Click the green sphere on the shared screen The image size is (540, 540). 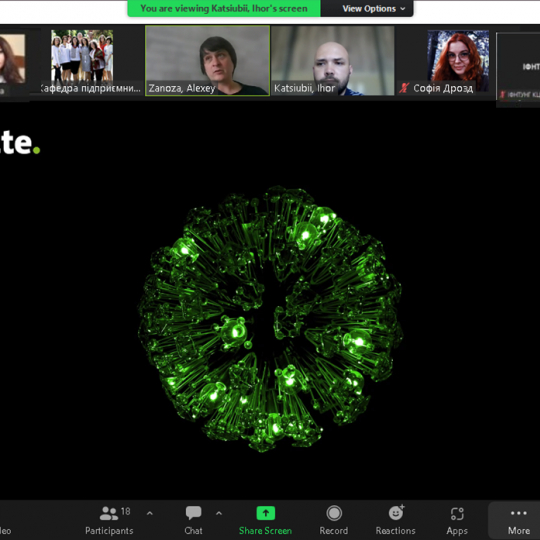tap(270, 319)
